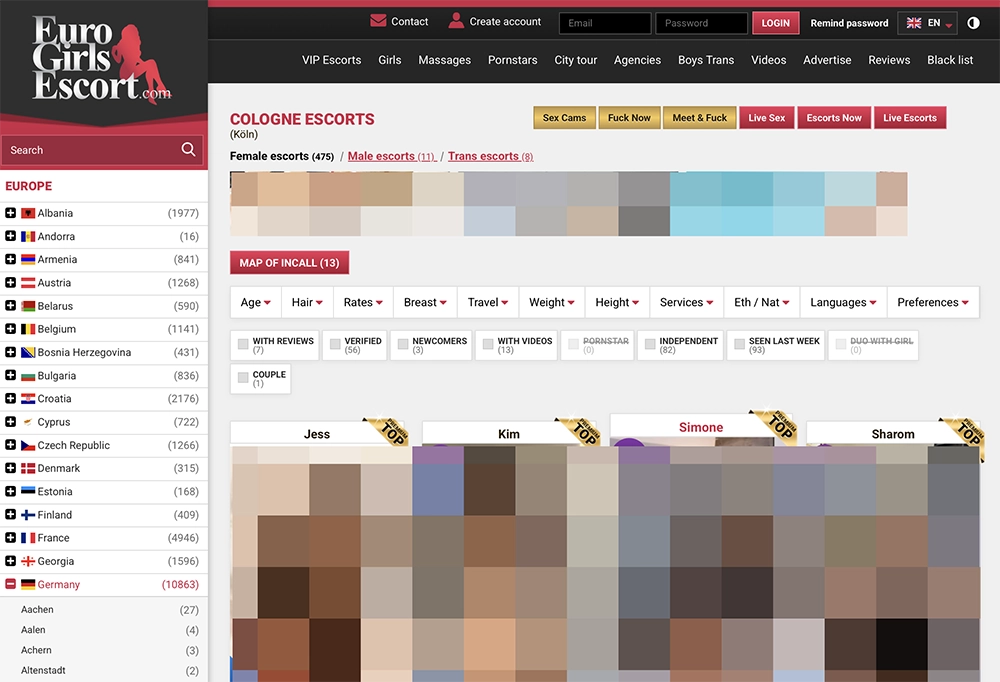This screenshot has width=1000, height=682.
Task: Click the LOGIN button
Action: pos(776,23)
